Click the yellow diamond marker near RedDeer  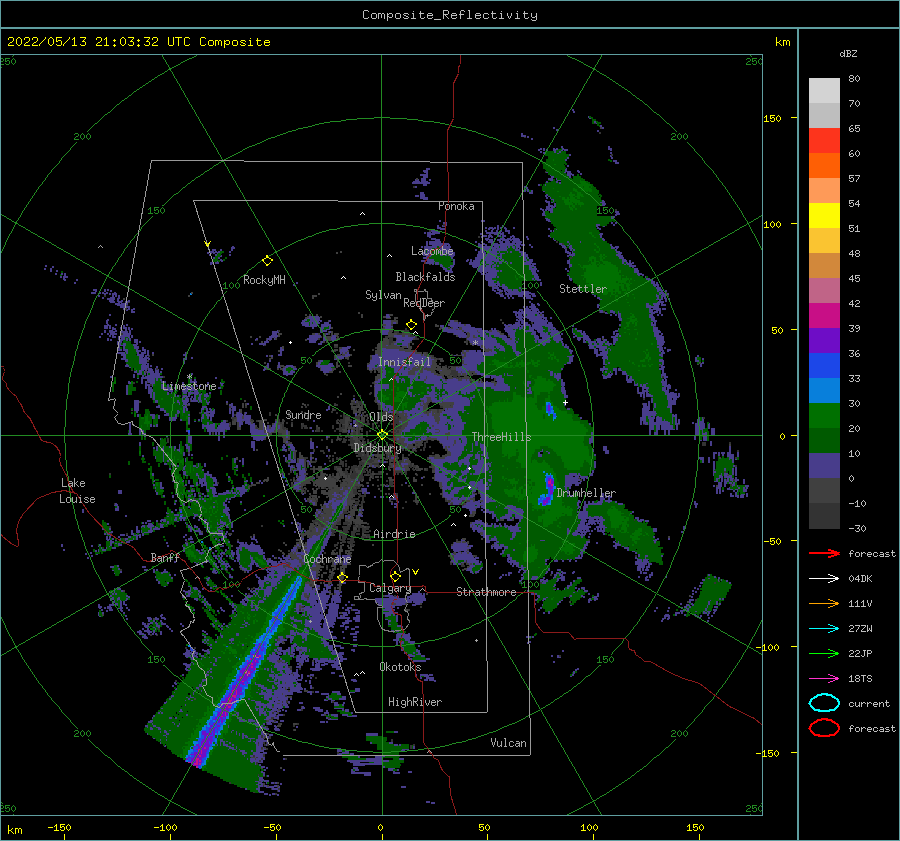(x=411, y=325)
